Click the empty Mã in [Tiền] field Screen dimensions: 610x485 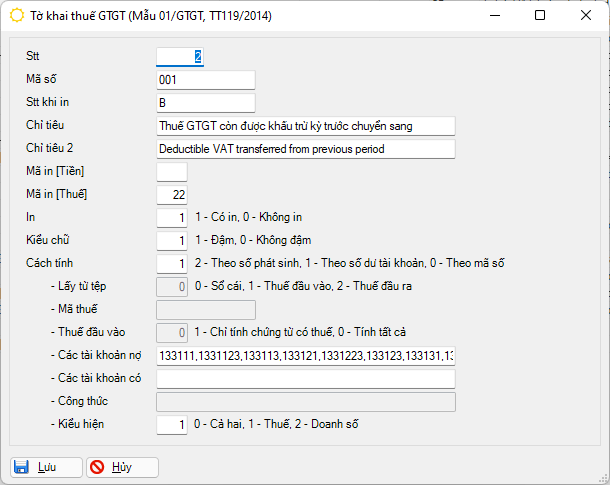172,172
